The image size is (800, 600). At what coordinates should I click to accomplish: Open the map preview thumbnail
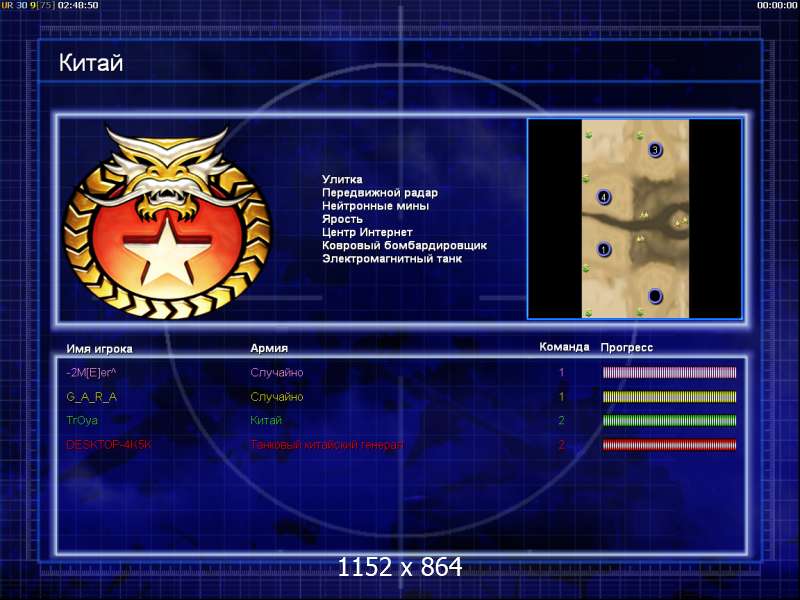coord(635,219)
